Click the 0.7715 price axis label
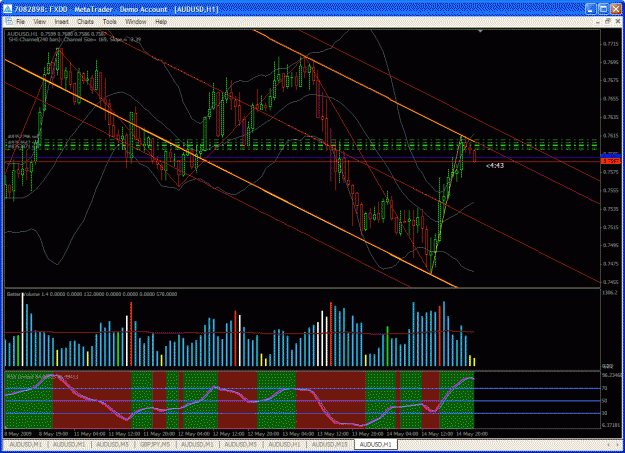This screenshot has width=625, height=453. coord(611,44)
